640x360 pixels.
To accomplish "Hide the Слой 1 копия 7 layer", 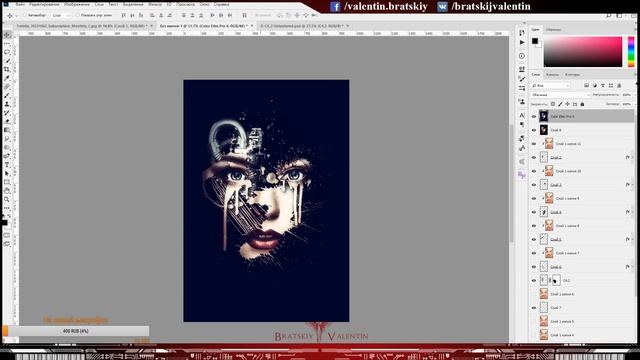I will [x=534, y=253].
